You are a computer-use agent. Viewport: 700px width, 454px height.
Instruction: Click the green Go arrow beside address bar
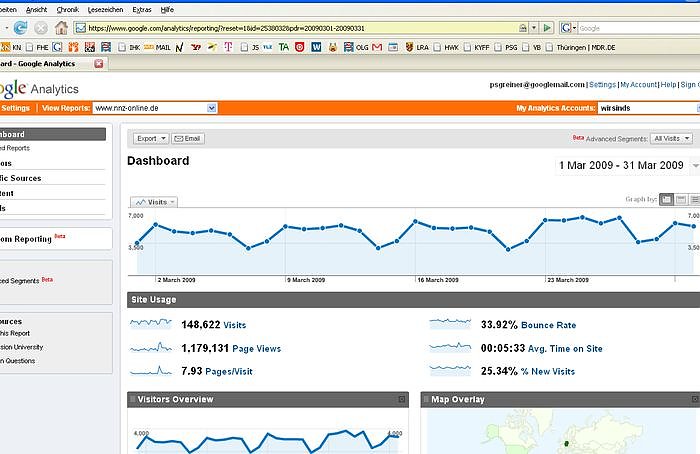click(x=546, y=28)
